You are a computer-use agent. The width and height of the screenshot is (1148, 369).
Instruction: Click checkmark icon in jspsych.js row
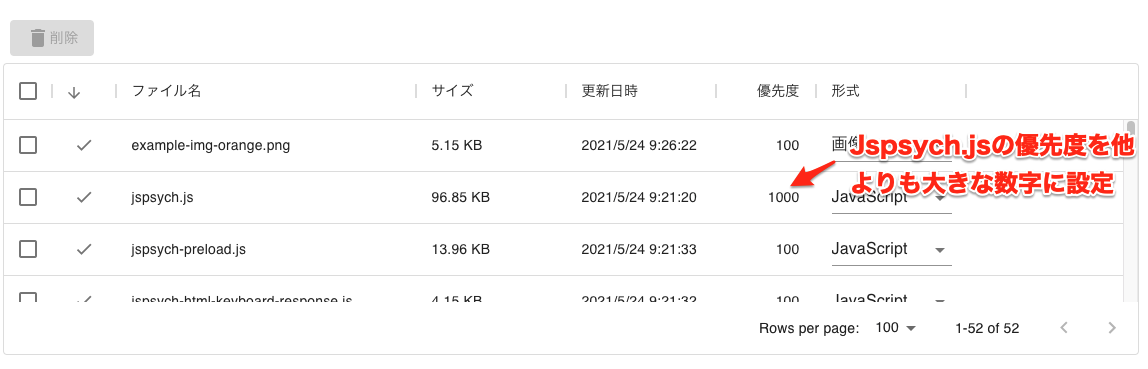pyautogui.click(x=84, y=197)
